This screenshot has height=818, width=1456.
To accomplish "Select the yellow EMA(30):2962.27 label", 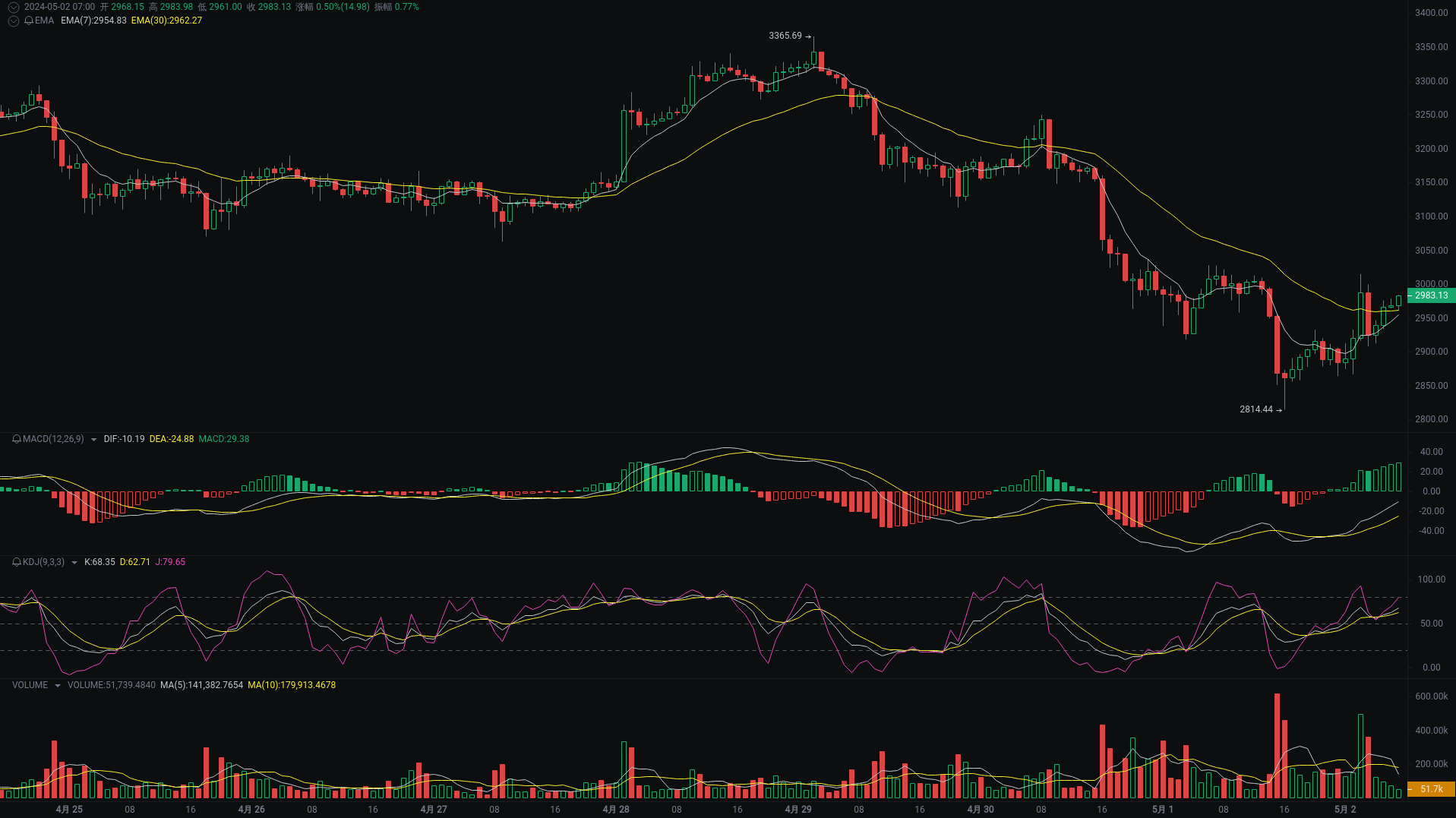I will pyautogui.click(x=166, y=21).
